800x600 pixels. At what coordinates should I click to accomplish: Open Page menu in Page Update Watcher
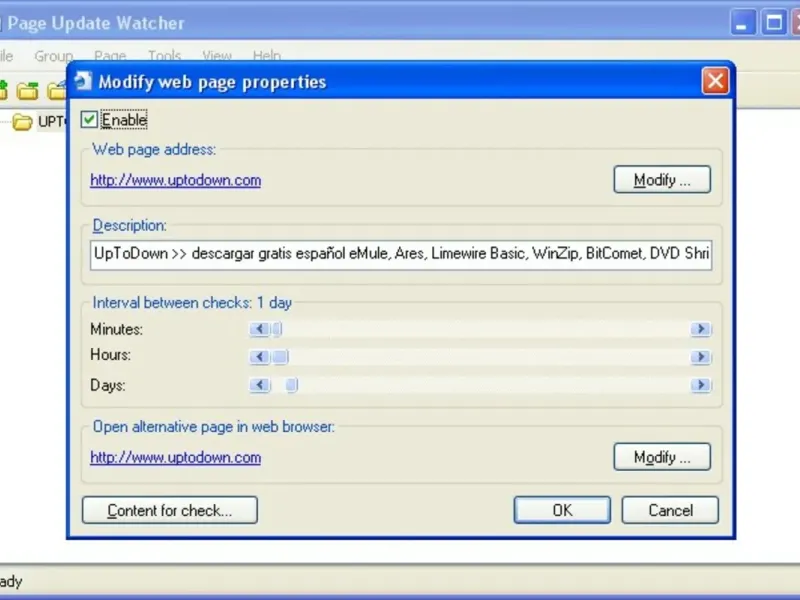[x=110, y=56]
